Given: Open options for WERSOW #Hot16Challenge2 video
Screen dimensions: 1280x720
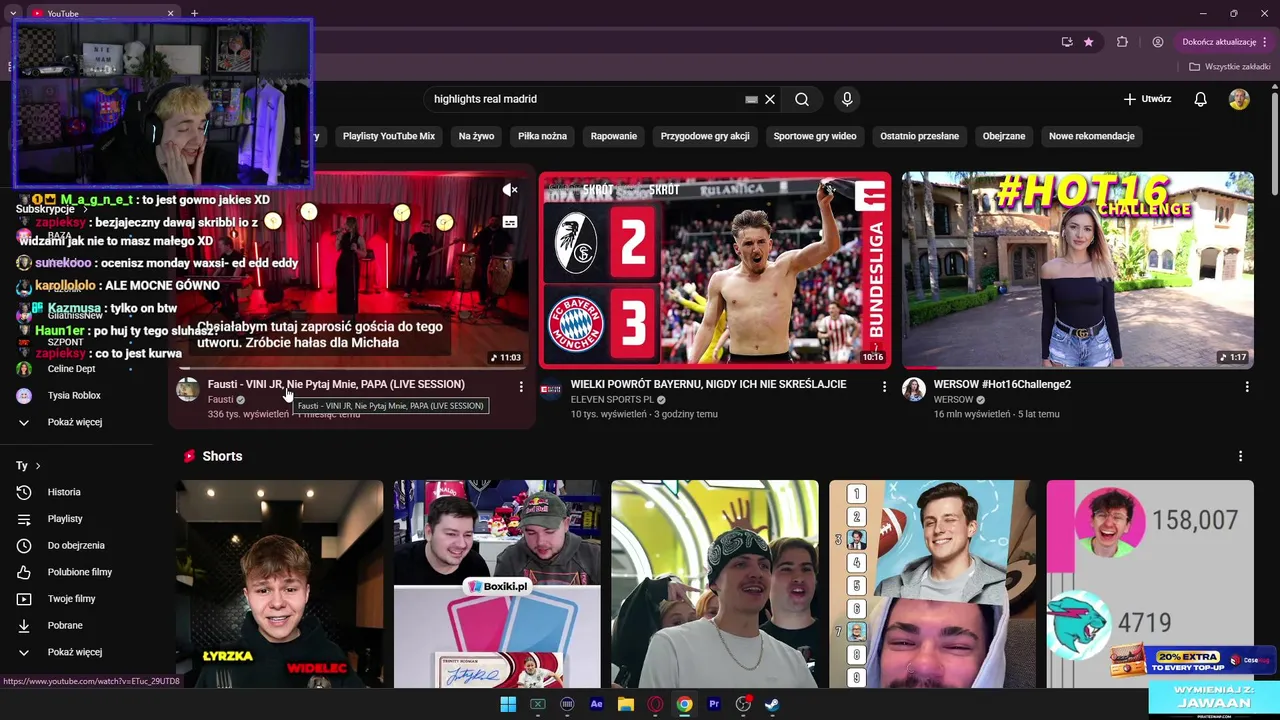Looking at the screenshot, I should point(1247,386).
